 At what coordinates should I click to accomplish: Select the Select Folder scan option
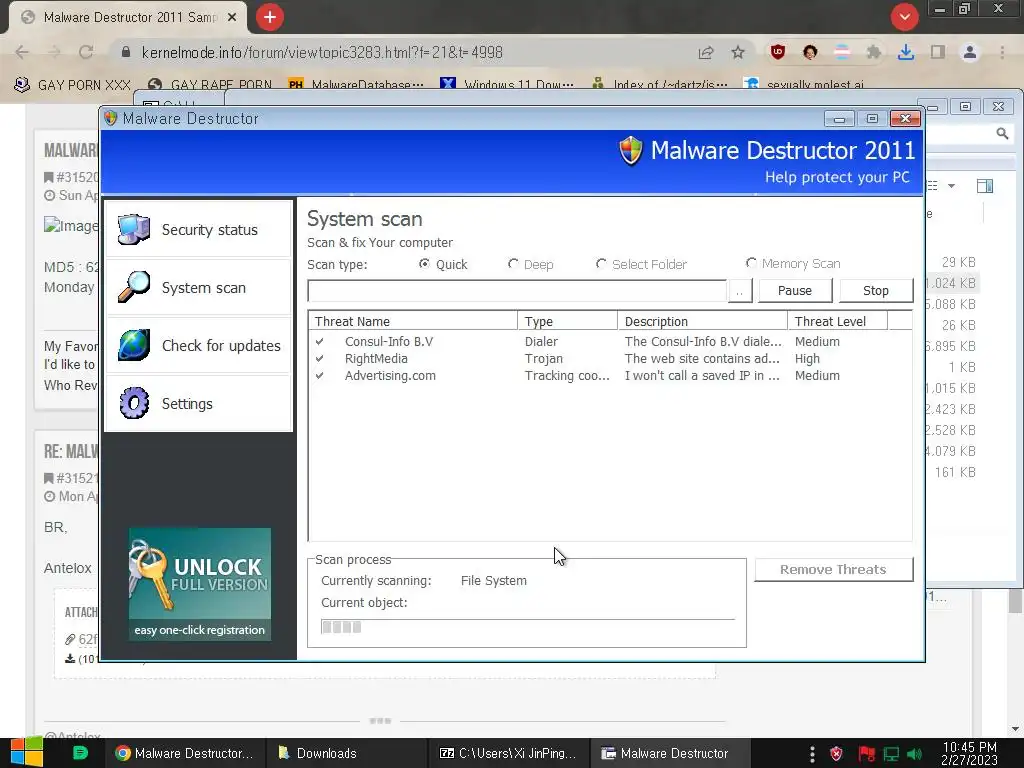[641, 264]
